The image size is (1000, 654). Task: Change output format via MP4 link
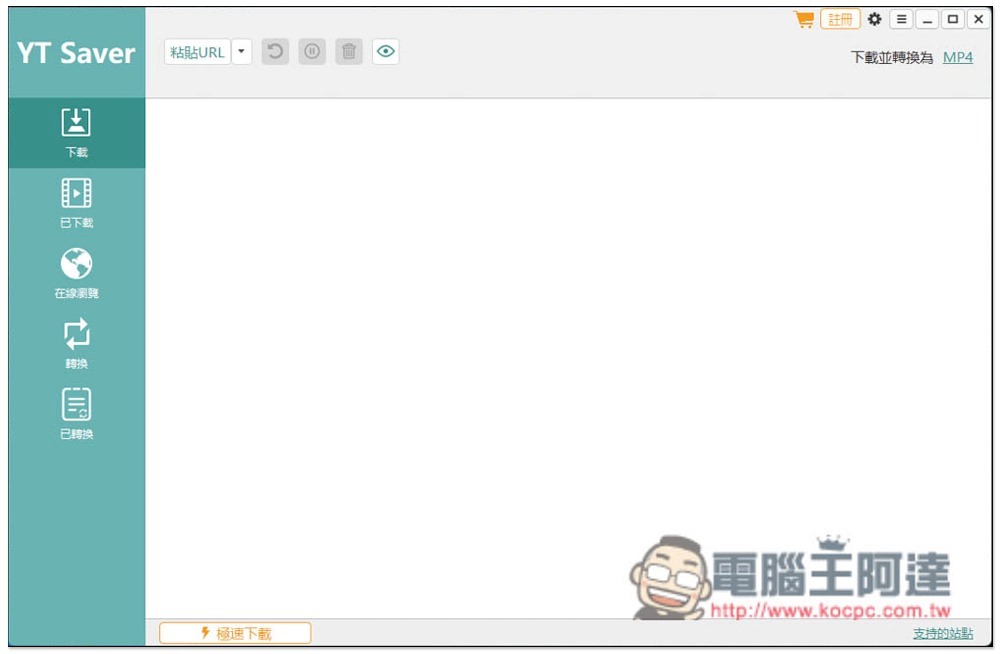coord(957,57)
